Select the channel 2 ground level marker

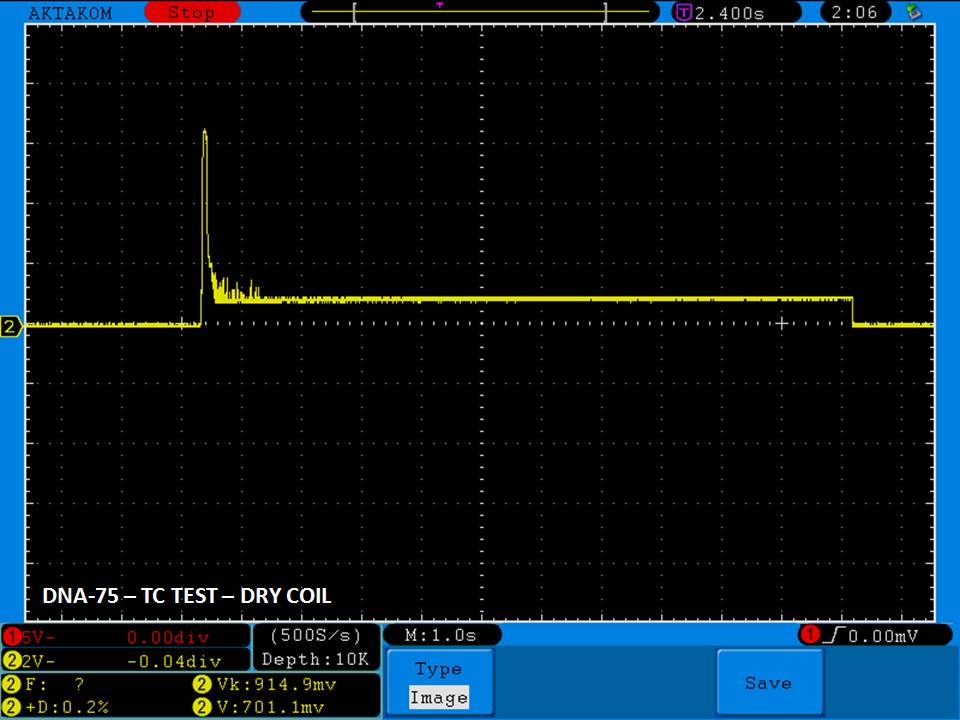coord(10,326)
